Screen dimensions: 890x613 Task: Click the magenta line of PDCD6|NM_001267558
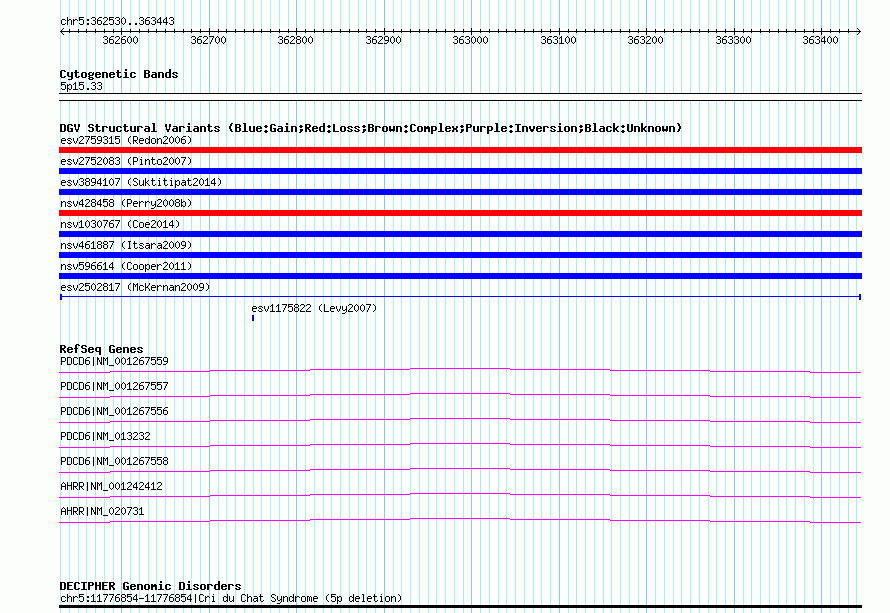coord(460,471)
